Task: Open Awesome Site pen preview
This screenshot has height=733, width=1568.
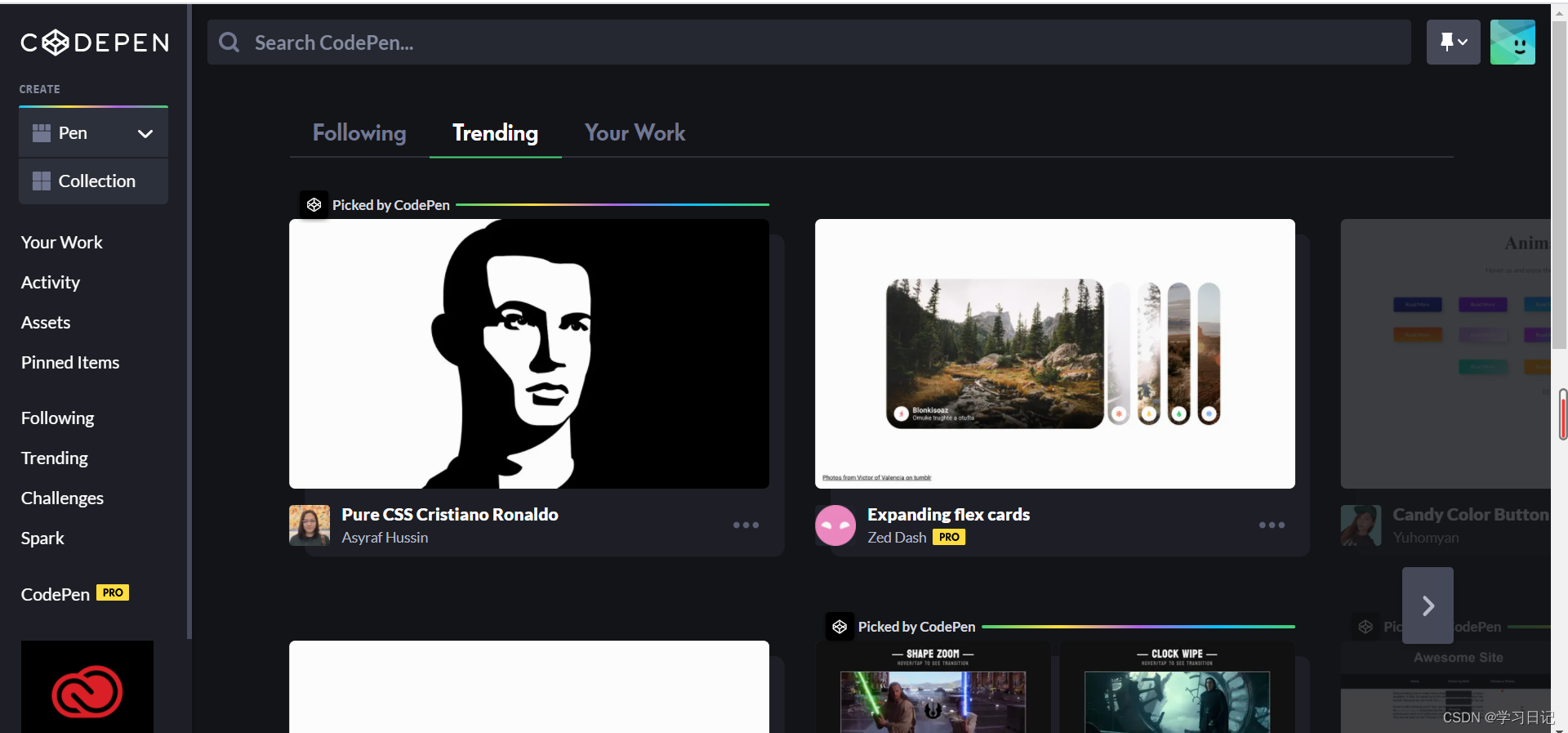Action: [1445, 688]
